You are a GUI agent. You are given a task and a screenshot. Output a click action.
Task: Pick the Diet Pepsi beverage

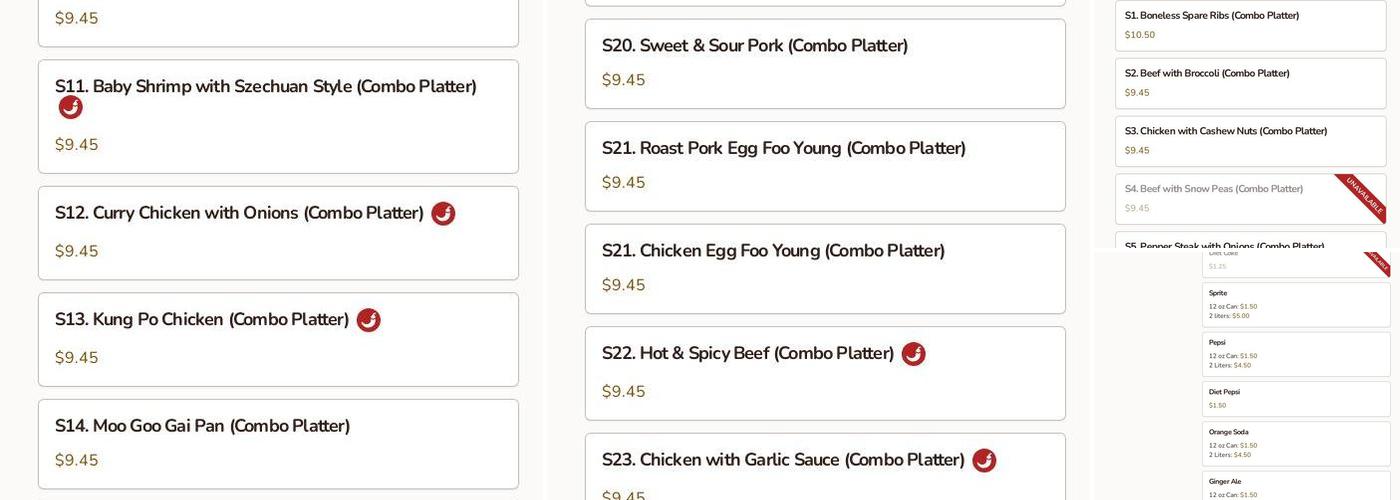(1295, 398)
